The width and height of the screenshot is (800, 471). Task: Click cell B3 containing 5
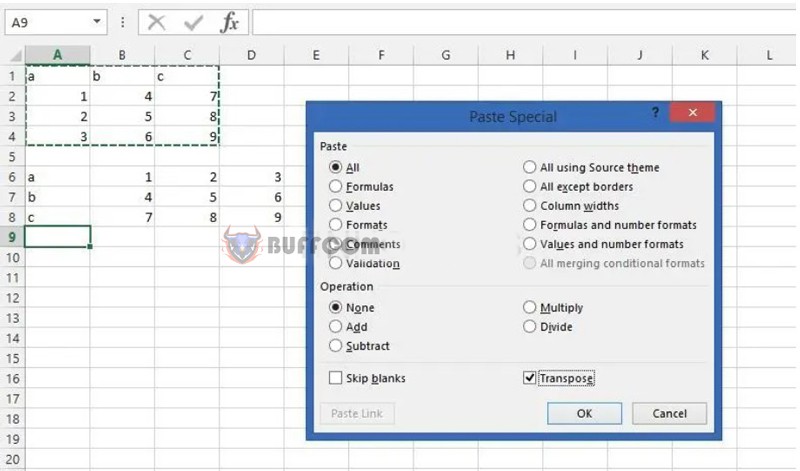tap(122, 116)
